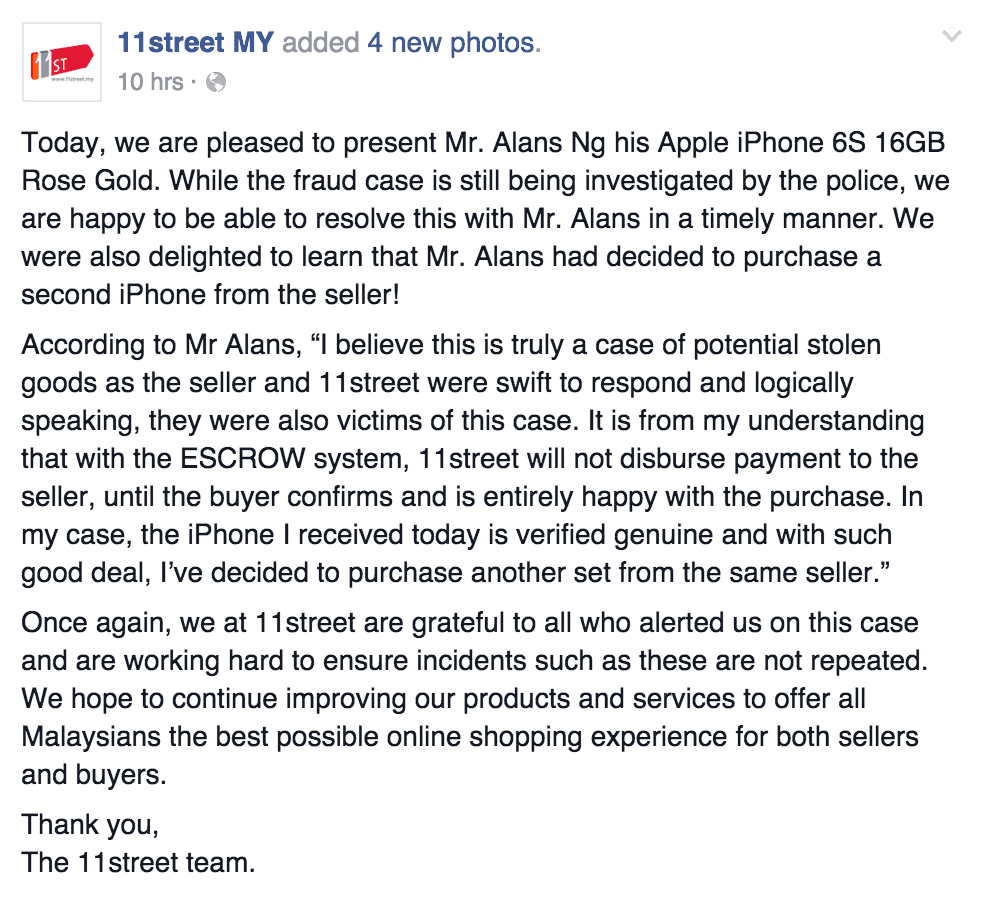The height and width of the screenshot is (910, 982).
Task: Click the name 'Alans Ng' in the post
Action: [550, 143]
